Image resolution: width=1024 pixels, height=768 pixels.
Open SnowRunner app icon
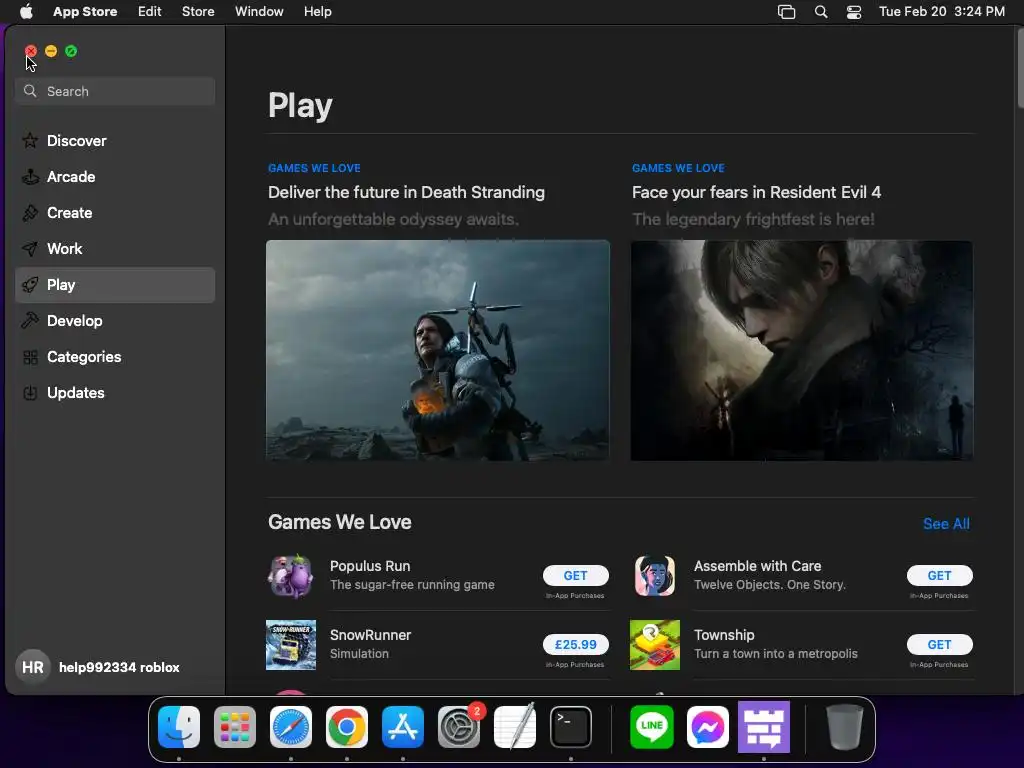click(291, 645)
